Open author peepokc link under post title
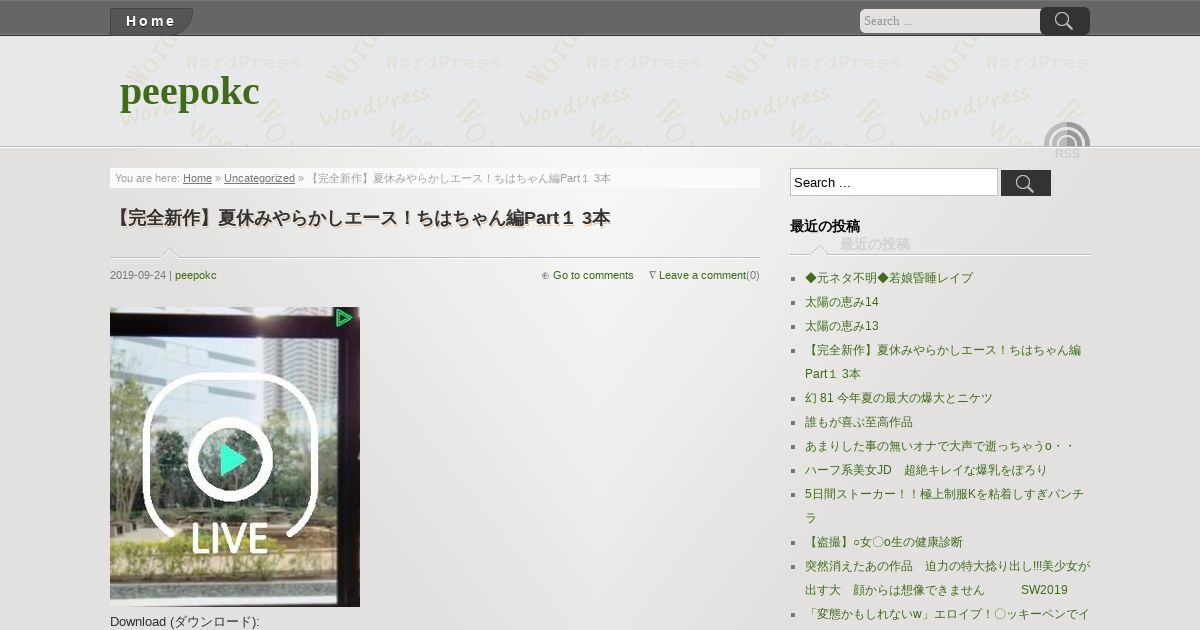Screen dimensions: 1200x630 click(195, 275)
